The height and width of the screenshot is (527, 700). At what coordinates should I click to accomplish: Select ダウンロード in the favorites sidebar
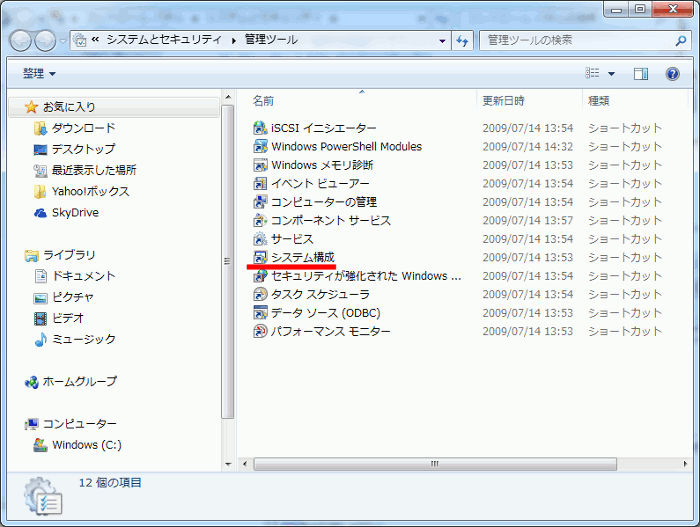(82, 128)
